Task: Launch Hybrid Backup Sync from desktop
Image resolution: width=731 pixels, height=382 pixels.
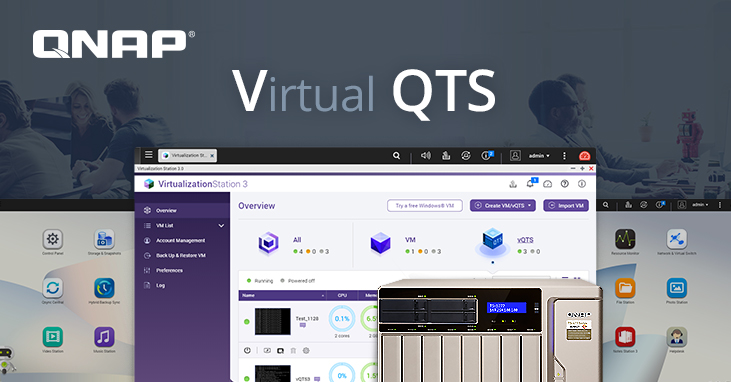Action: tap(104, 288)
